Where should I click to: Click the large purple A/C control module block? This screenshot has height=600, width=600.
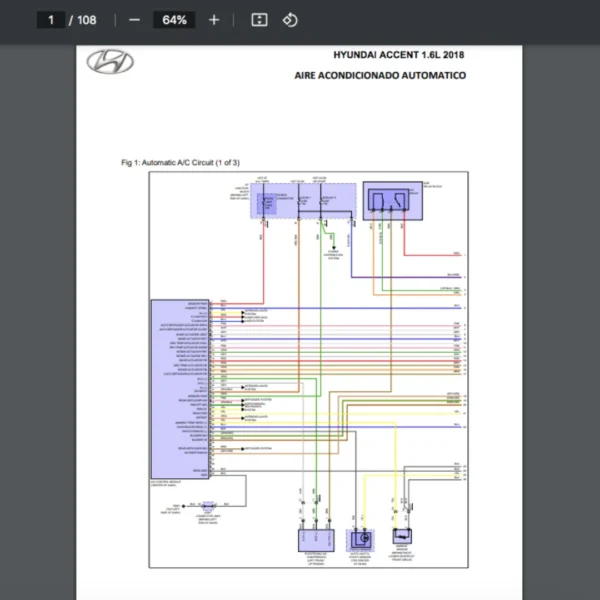(179, 387)
